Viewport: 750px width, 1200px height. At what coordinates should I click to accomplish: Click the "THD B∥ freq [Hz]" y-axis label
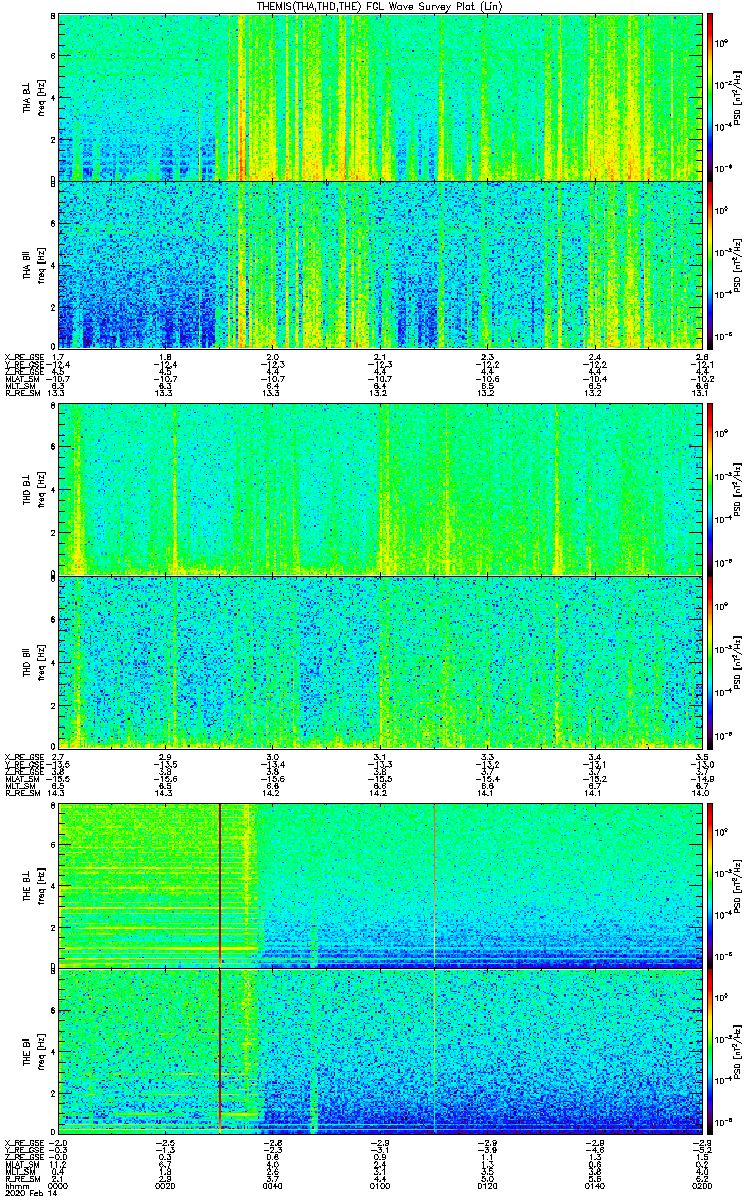[x=34, y=661]
